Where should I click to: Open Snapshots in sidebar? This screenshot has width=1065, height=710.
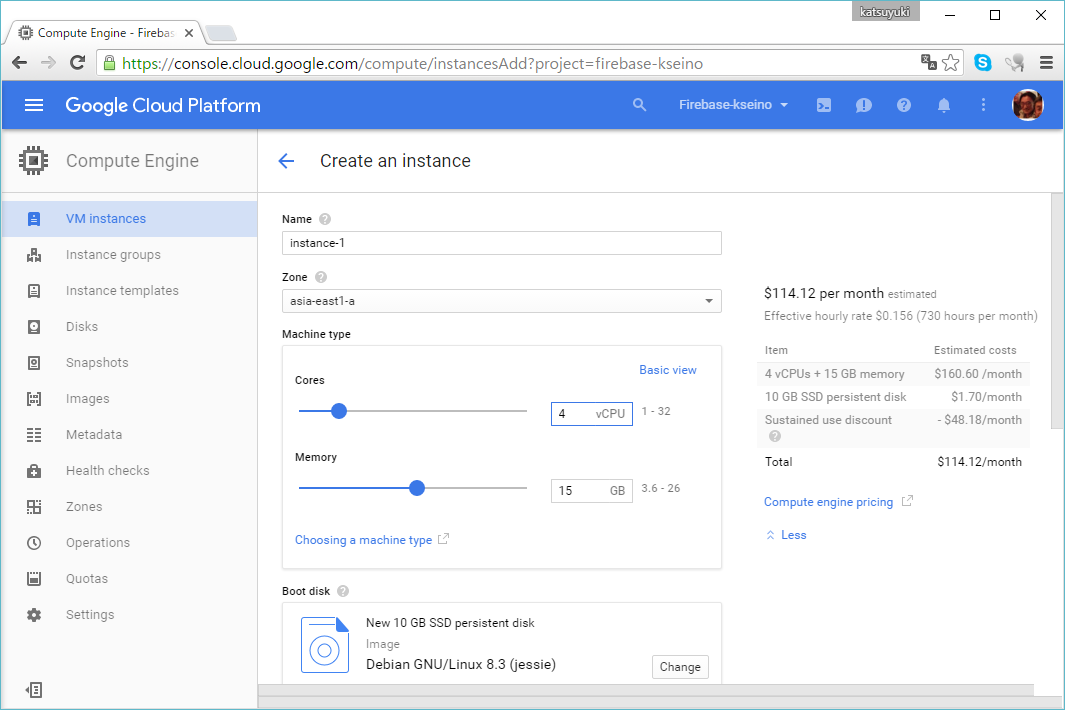(x=130, y=363)
